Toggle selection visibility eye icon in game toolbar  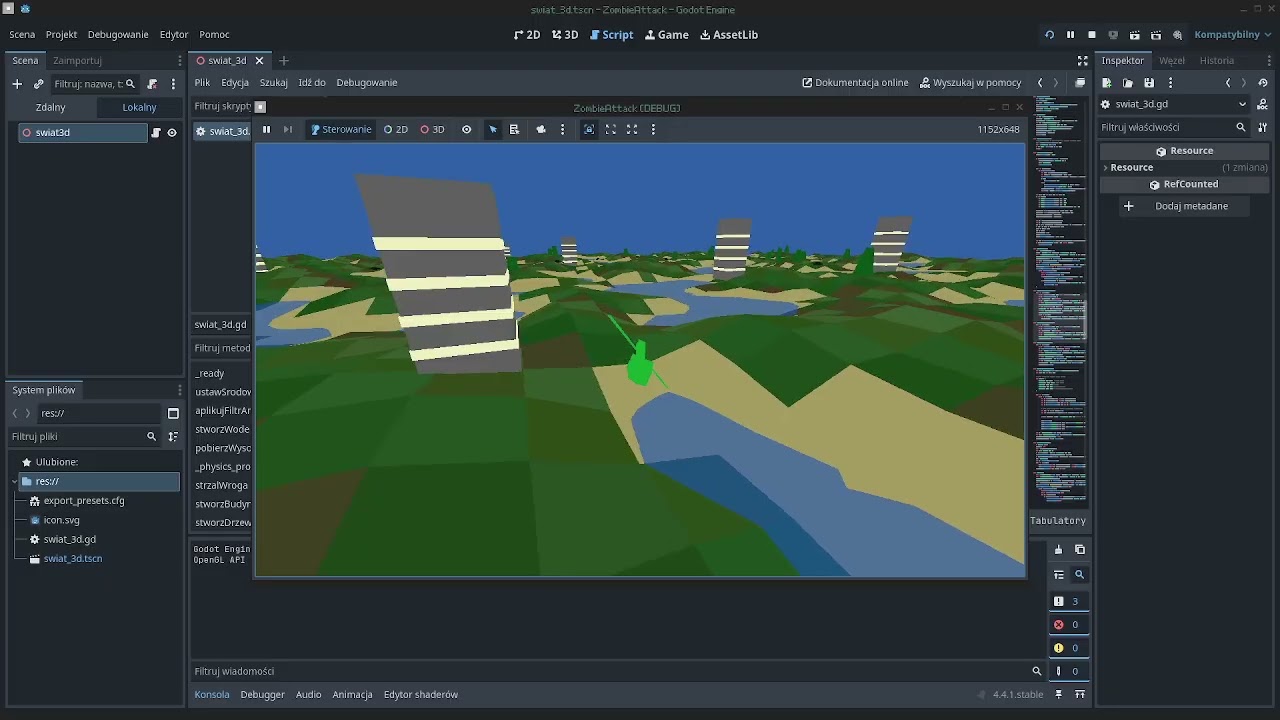click(466, 129)
